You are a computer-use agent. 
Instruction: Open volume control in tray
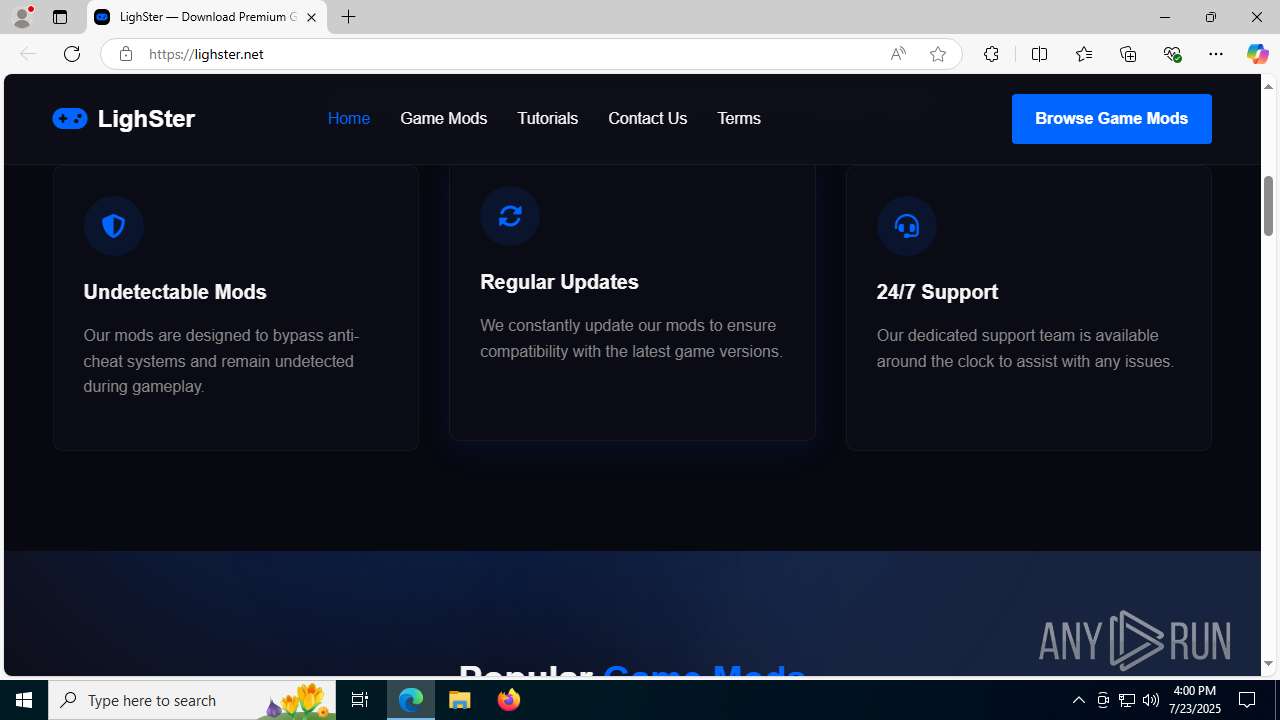point(1151,700)
